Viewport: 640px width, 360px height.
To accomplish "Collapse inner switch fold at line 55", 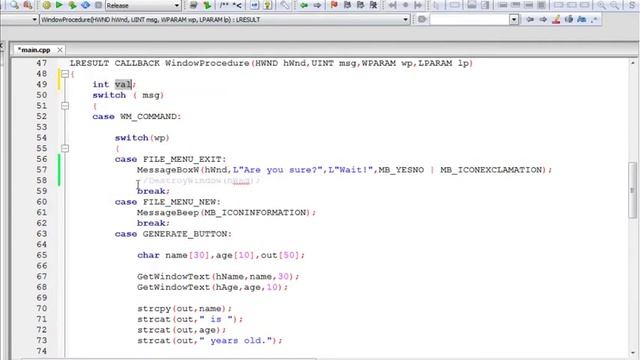I will tap(65, 148).
